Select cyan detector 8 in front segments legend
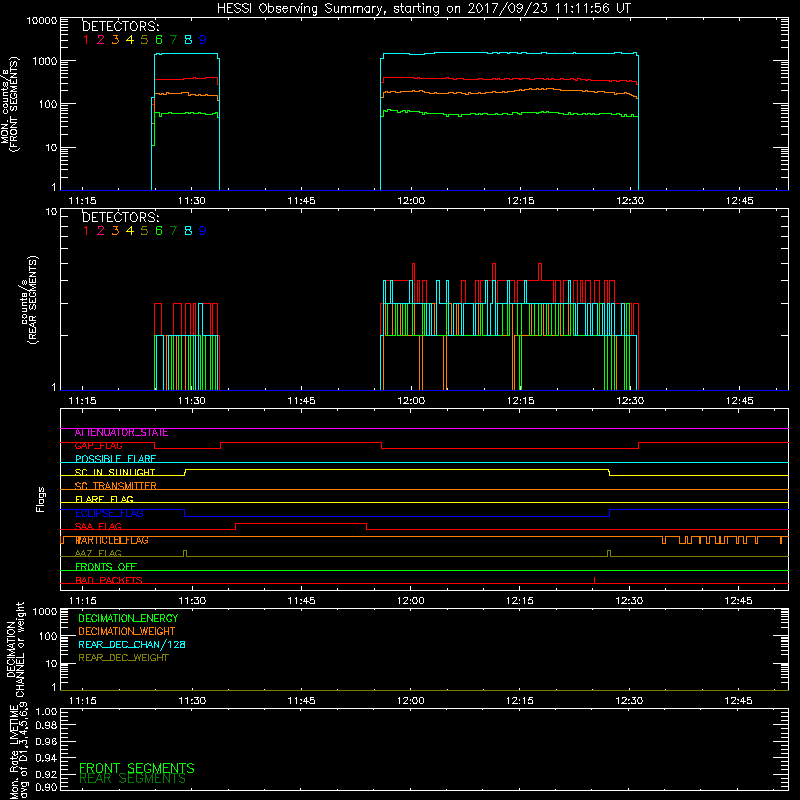The height and width of the screenshot is (800, 800). click(188, 40)
